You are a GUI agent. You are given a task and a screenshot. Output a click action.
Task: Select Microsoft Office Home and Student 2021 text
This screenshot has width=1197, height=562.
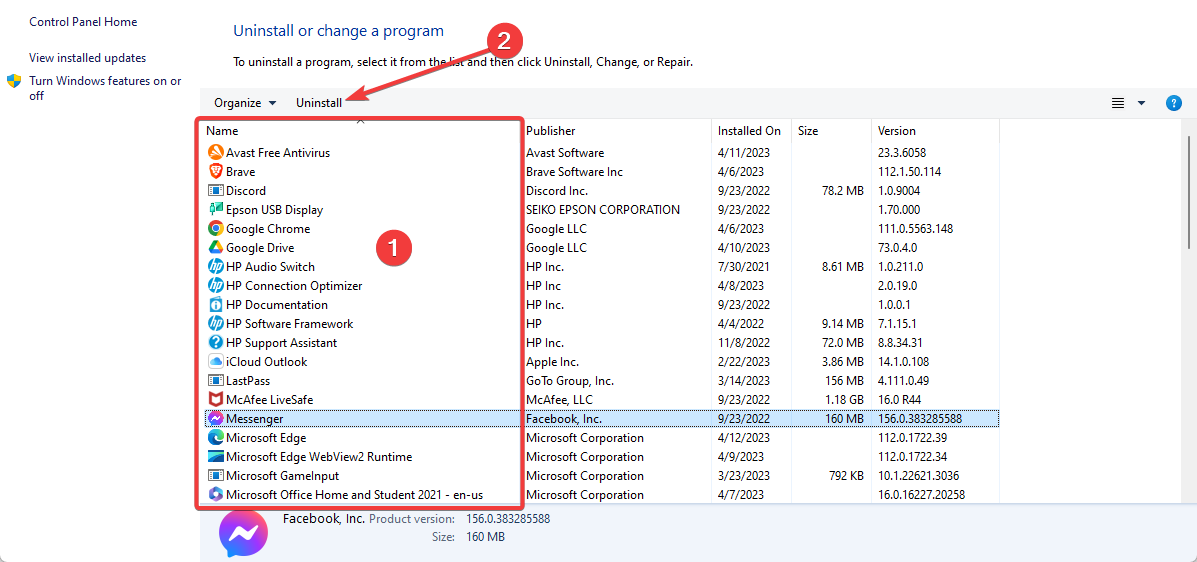coord(354,495)
